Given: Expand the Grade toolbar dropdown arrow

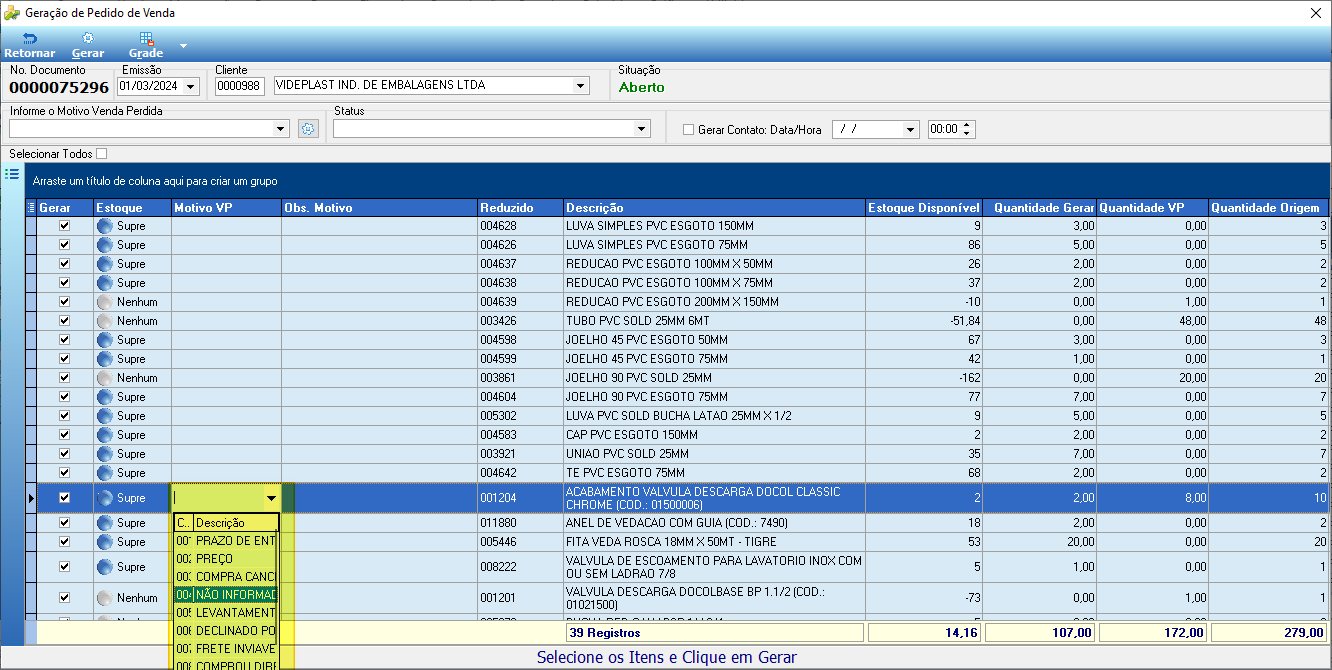Looking at the screenshot, I should click(x=183, y=46).
